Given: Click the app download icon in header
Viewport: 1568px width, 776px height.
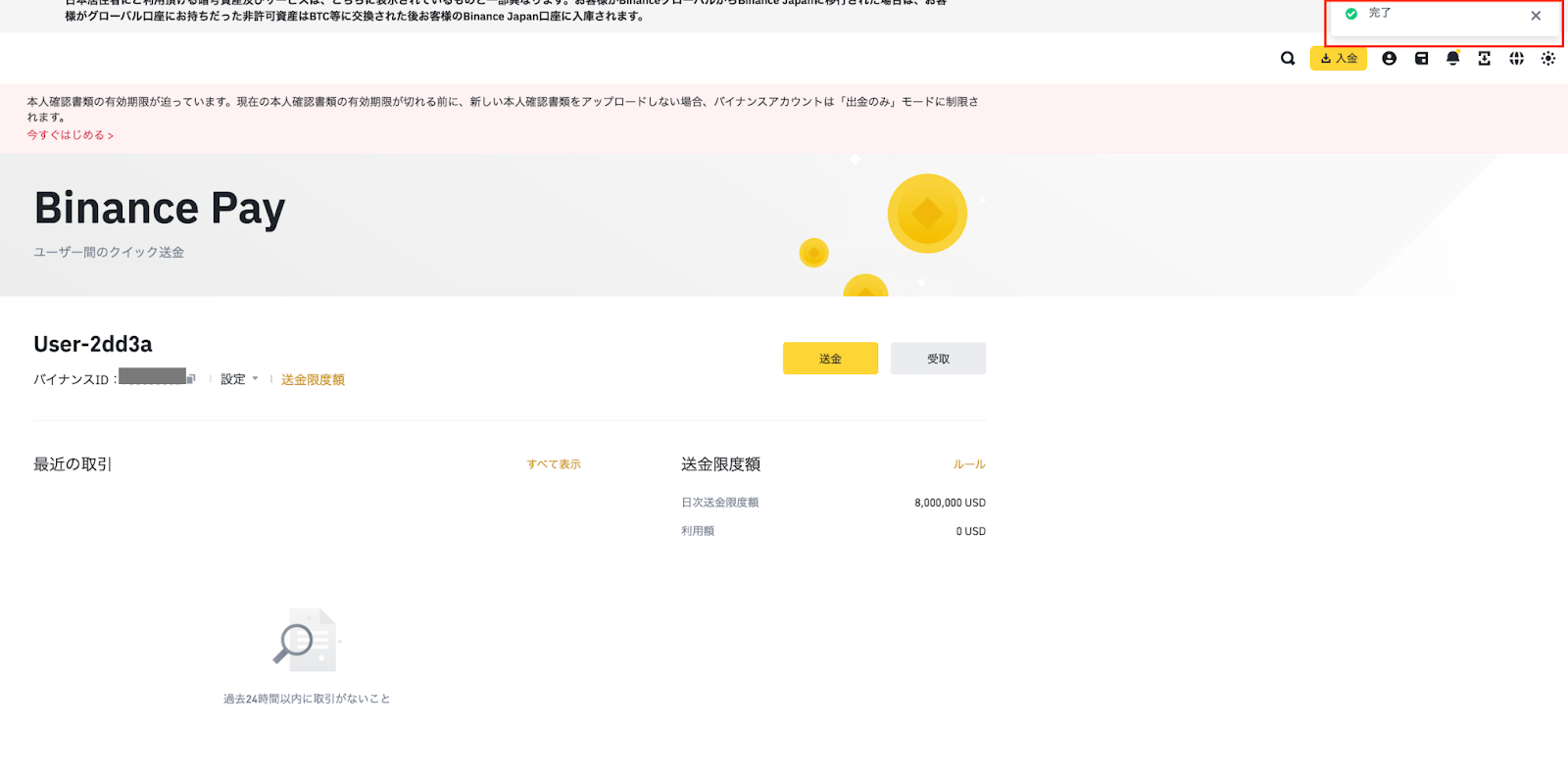Looking at the screenshot, I should coord(1485,59).
